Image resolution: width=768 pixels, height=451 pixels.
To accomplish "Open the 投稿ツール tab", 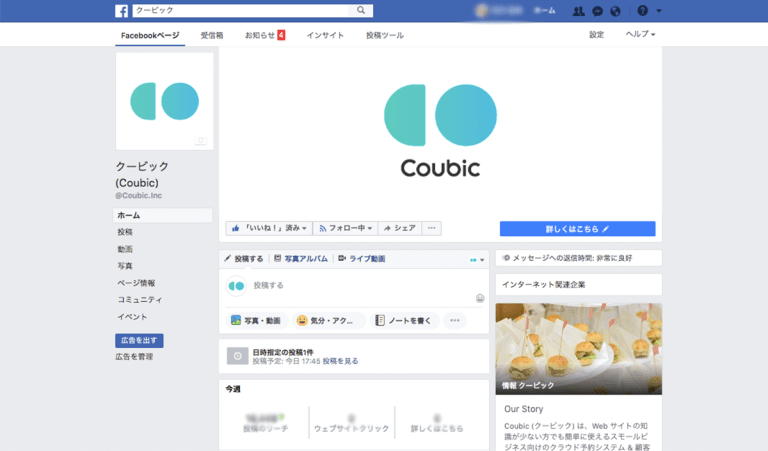I will tap(385, 35).
